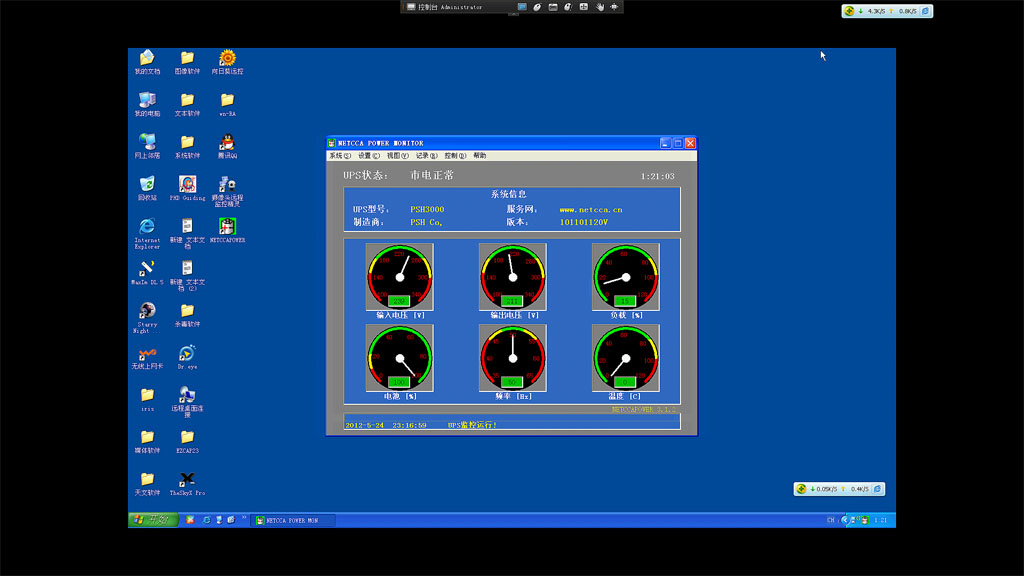
Task: Open the 系统 menu in Power Monitor
Action: click(340, 156)
